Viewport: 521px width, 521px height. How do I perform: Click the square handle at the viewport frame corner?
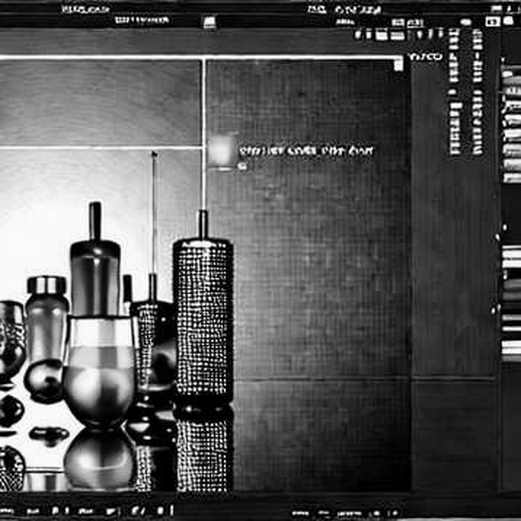[398, 65]
